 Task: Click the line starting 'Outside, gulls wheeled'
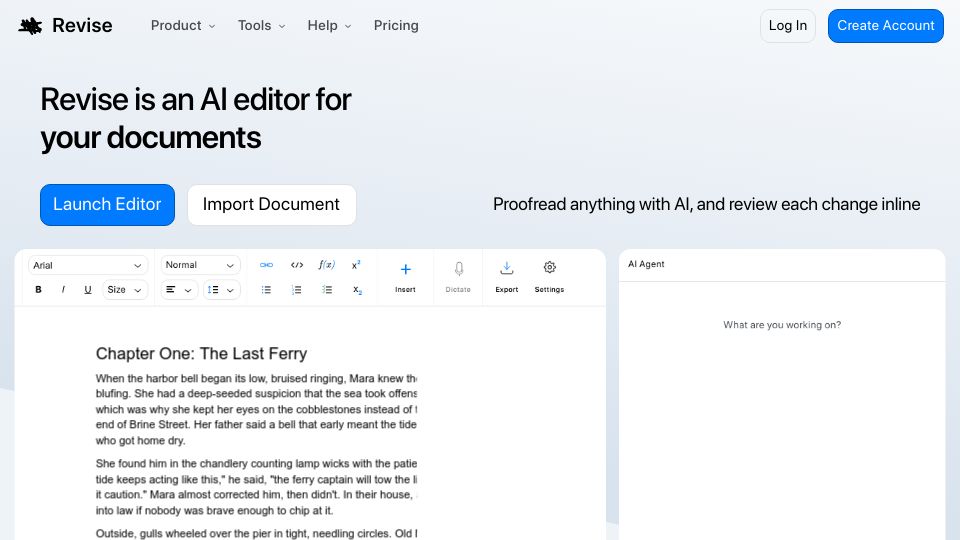coord(256,533)
